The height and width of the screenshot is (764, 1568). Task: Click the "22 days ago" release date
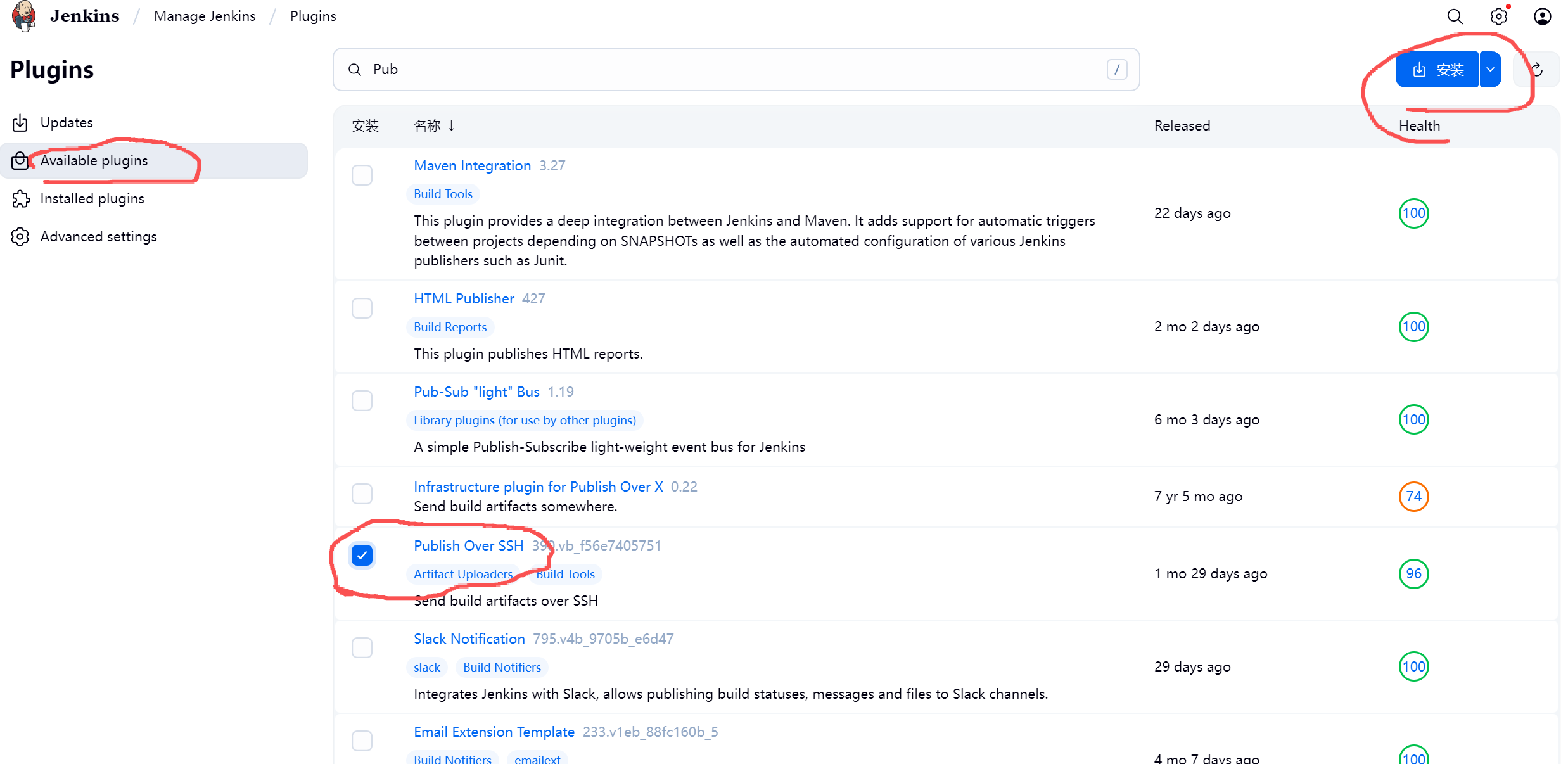[1192, 213]
